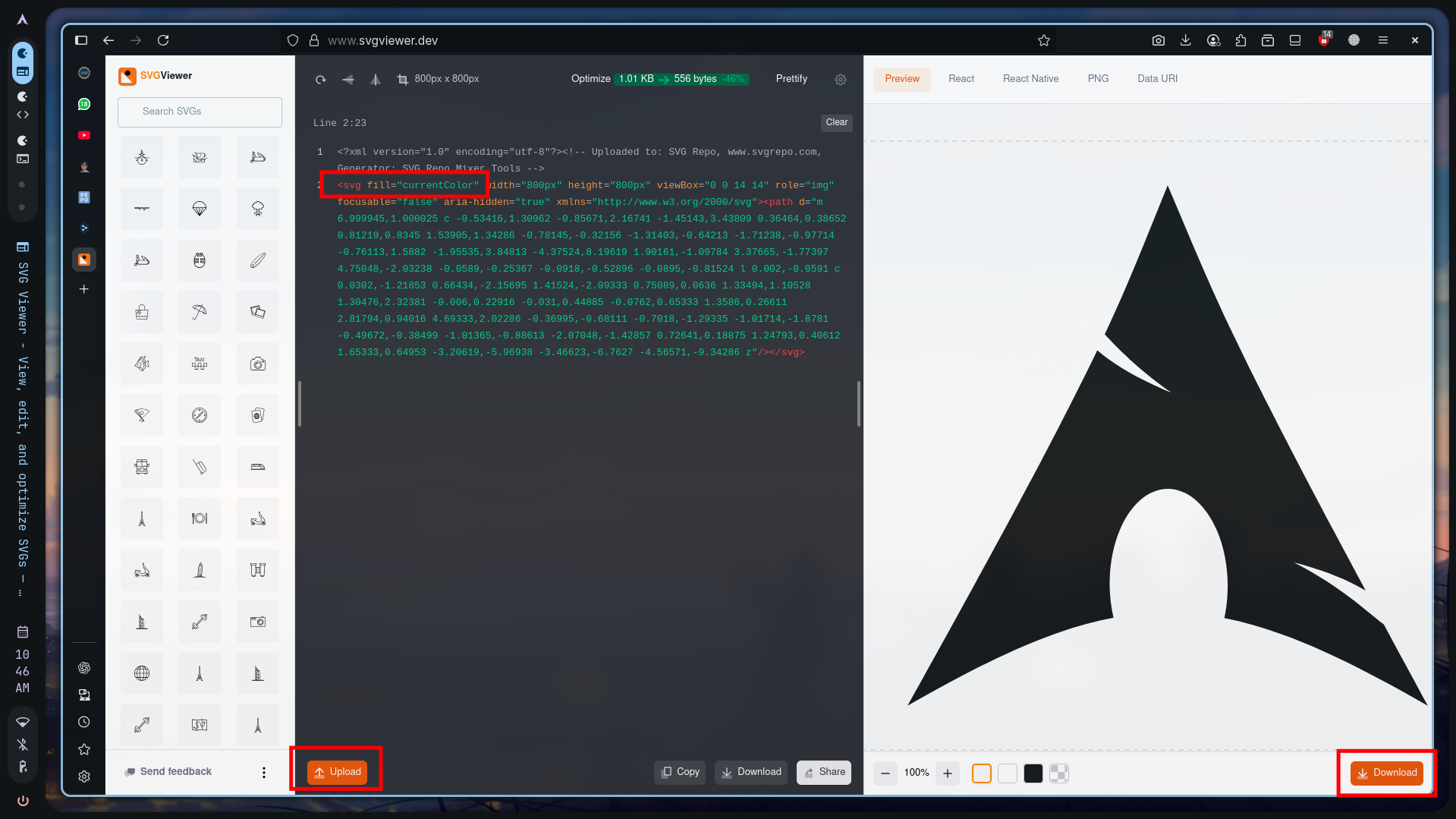The image size is (1456, 819).
Task: Set preview background to transparent checkerboard
Action: click(1059, 773)
